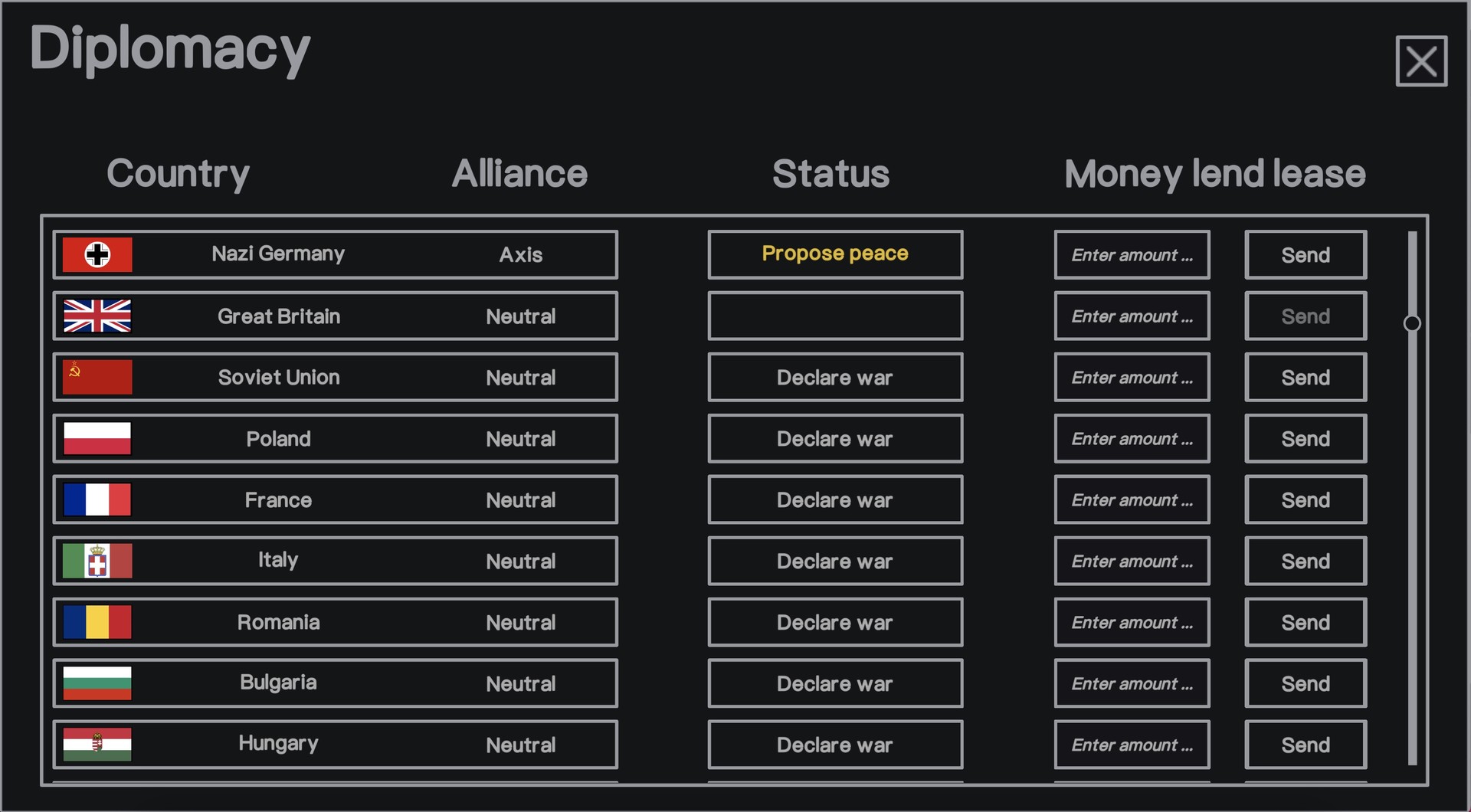Screen dimensions: 1471x812
Task: Propose peace to Nazi Germany
Action: [x=835, y=254]
